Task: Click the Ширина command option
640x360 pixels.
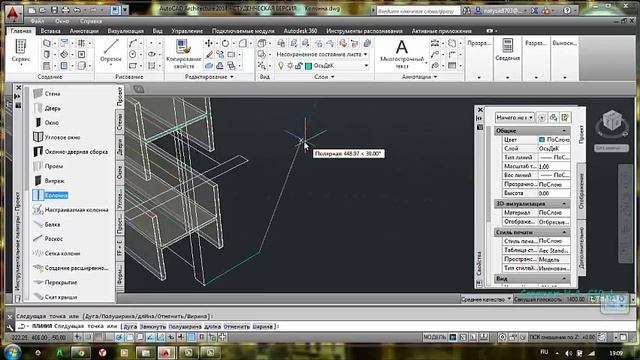Action: (263, 327)
